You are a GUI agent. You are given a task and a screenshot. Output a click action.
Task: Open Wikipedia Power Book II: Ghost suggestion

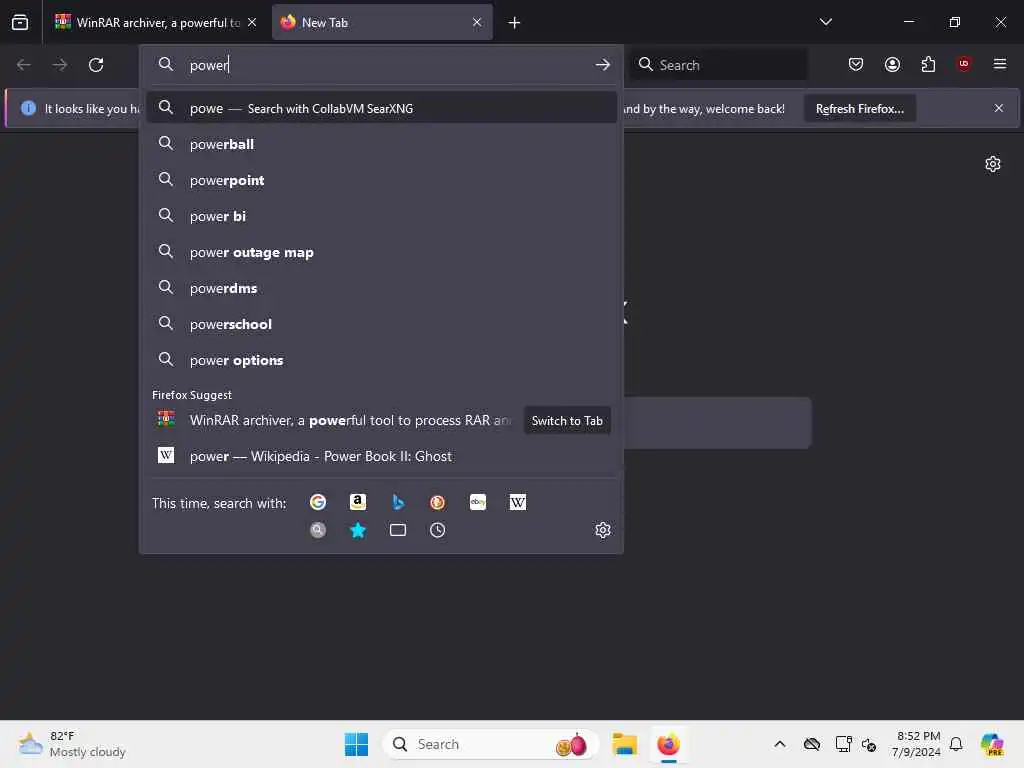381,456
